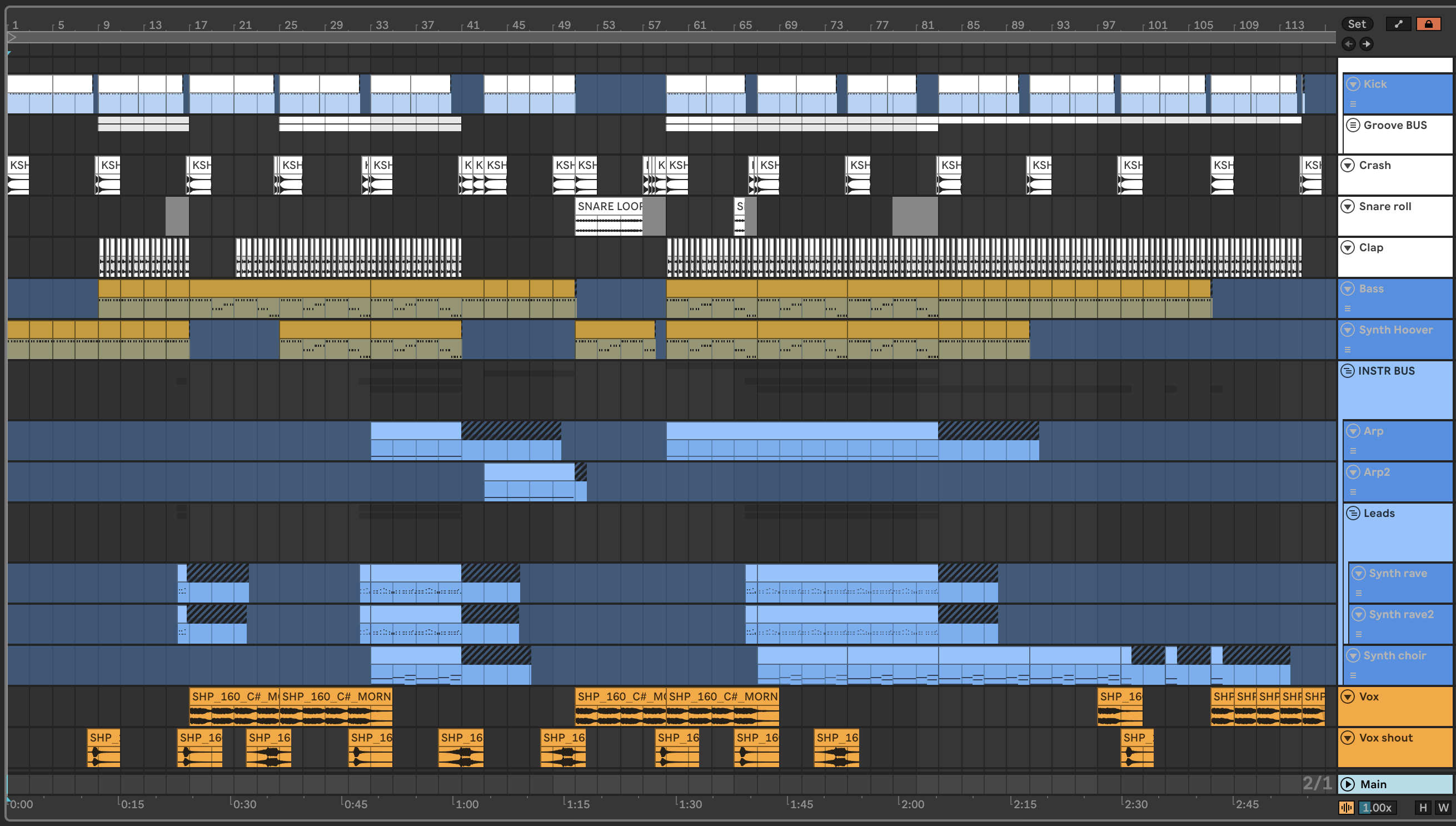This screenshot has height=826, width=1456.
Task: Click the Leads group track icon
Action: pos(1353,513)
